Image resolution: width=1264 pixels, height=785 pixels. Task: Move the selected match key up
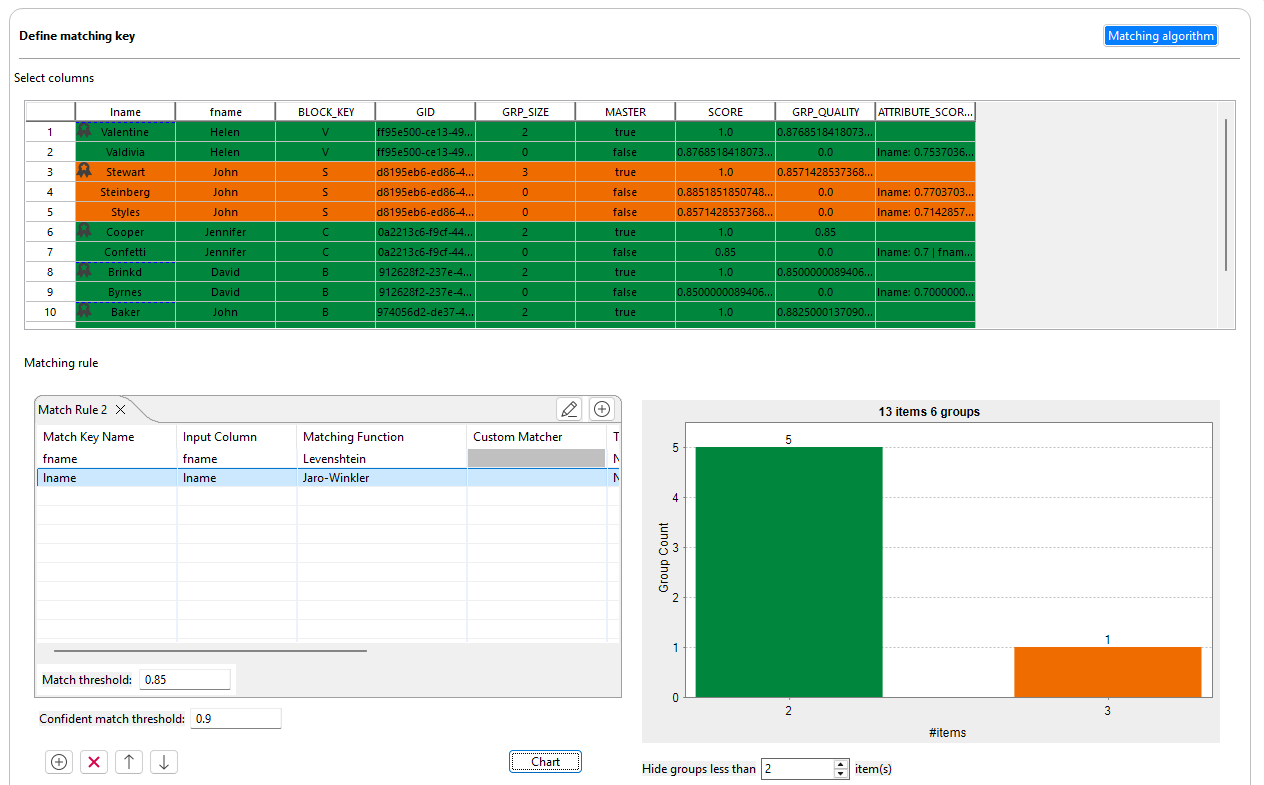pyautogui.click(x=129, y=762)
